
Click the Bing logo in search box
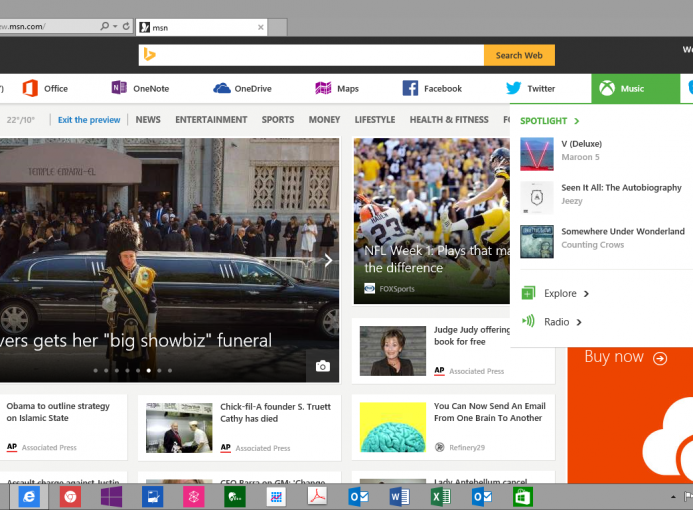(149, 55)
